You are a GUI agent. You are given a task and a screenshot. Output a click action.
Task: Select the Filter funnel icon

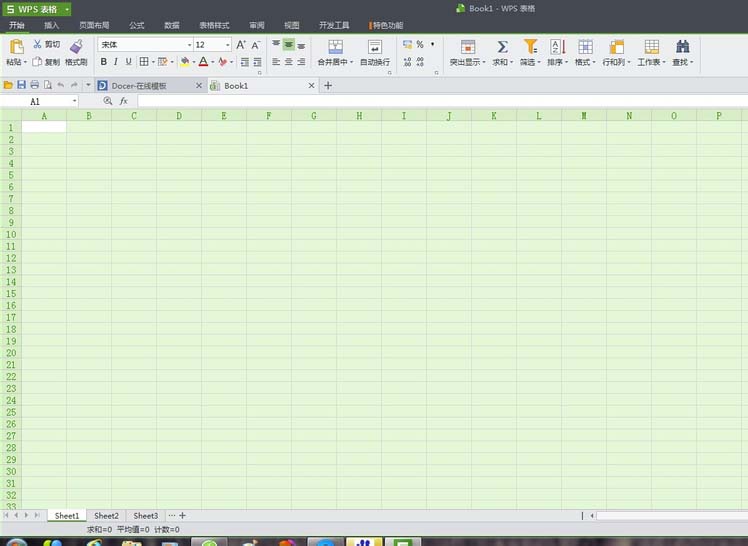coord(530,47)
